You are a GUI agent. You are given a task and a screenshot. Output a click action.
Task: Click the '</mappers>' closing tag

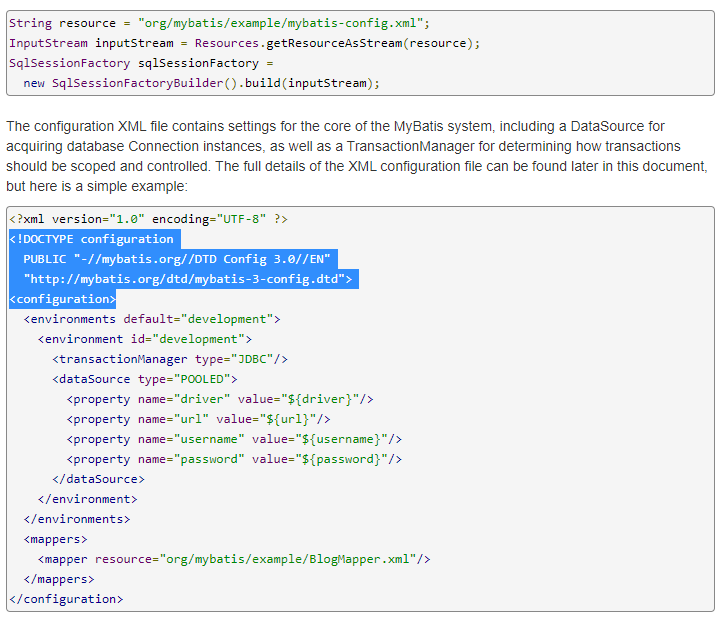[x=59, y=579]
